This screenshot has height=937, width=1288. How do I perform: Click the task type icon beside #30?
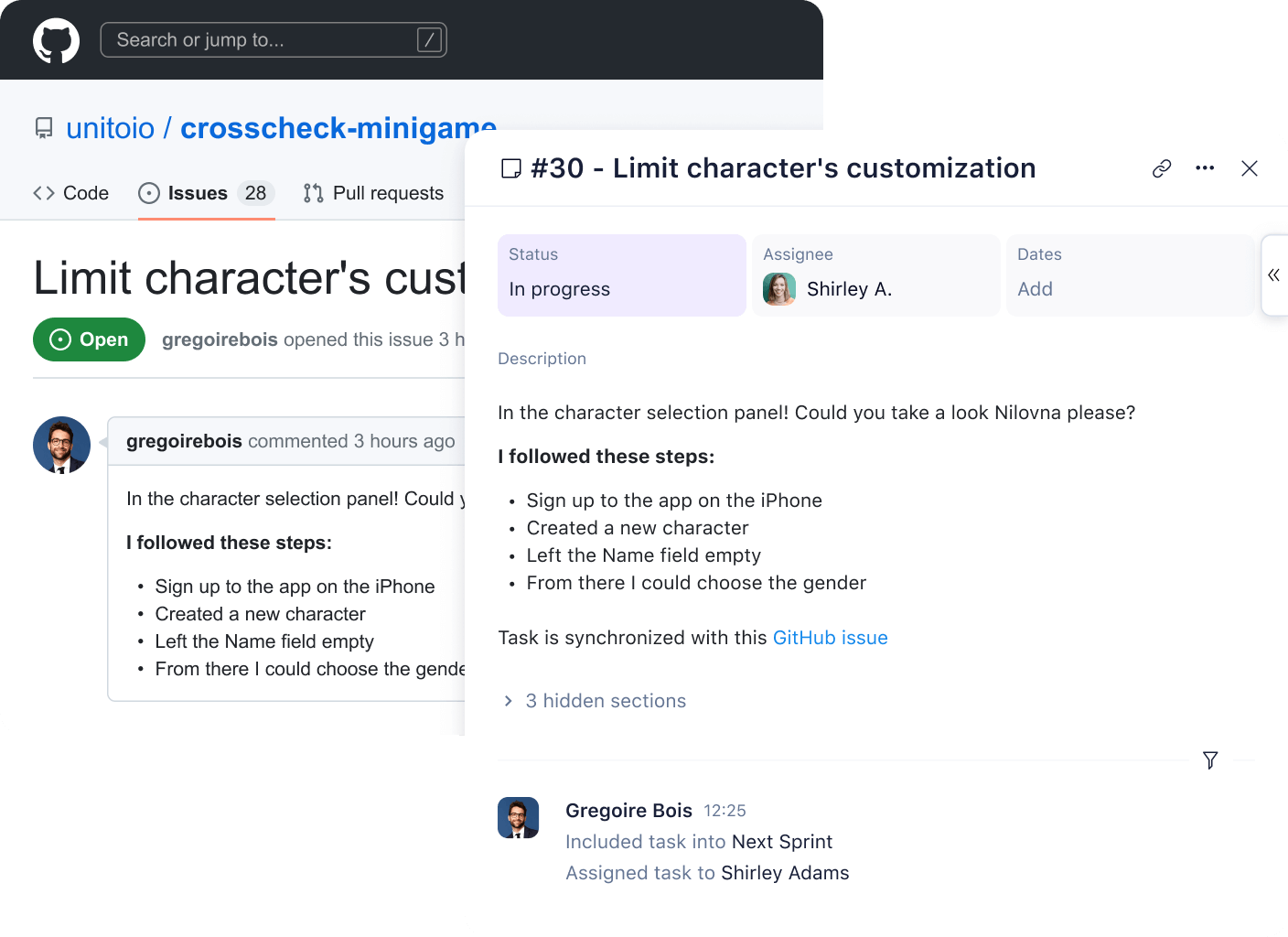511,168
